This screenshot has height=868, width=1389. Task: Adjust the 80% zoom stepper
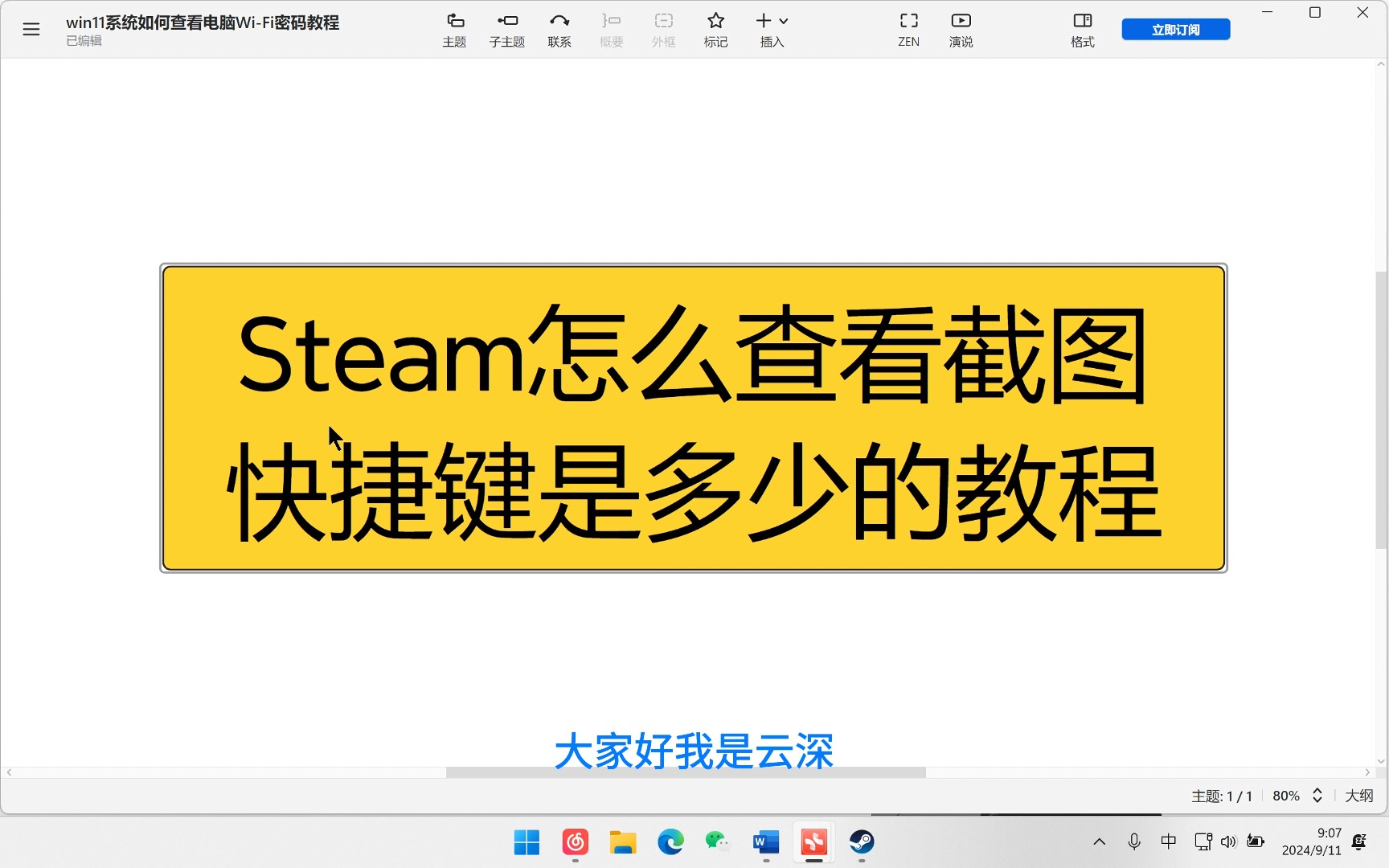click(1317, 796)
